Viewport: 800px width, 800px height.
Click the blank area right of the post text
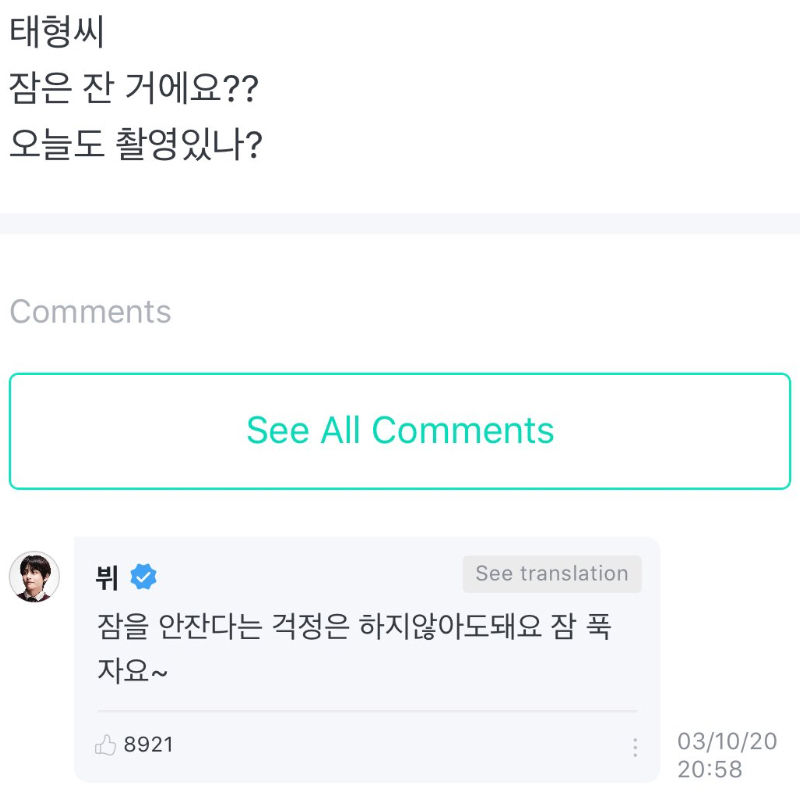pos(550,90)
